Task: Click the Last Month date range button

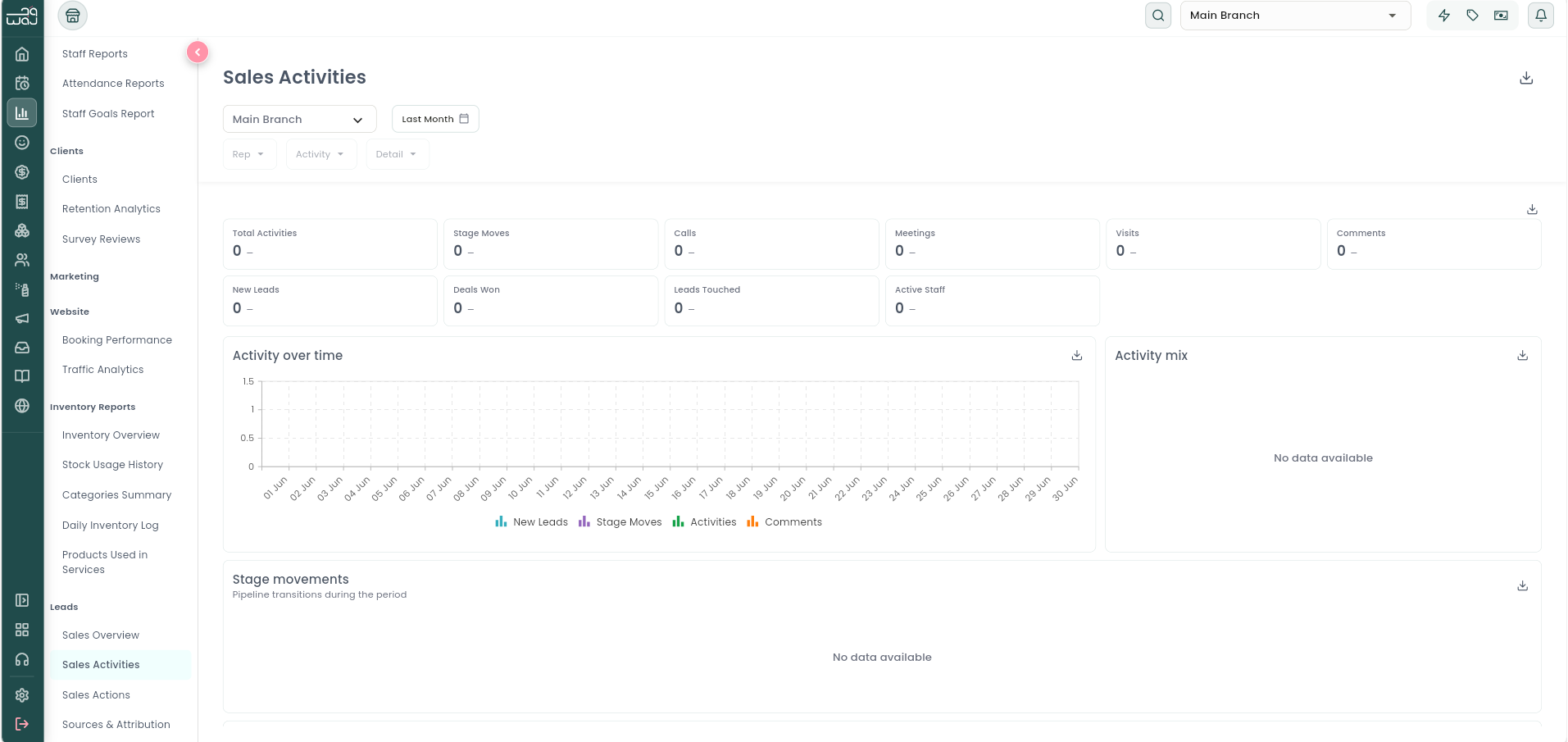Action: [x=435, y=119]
